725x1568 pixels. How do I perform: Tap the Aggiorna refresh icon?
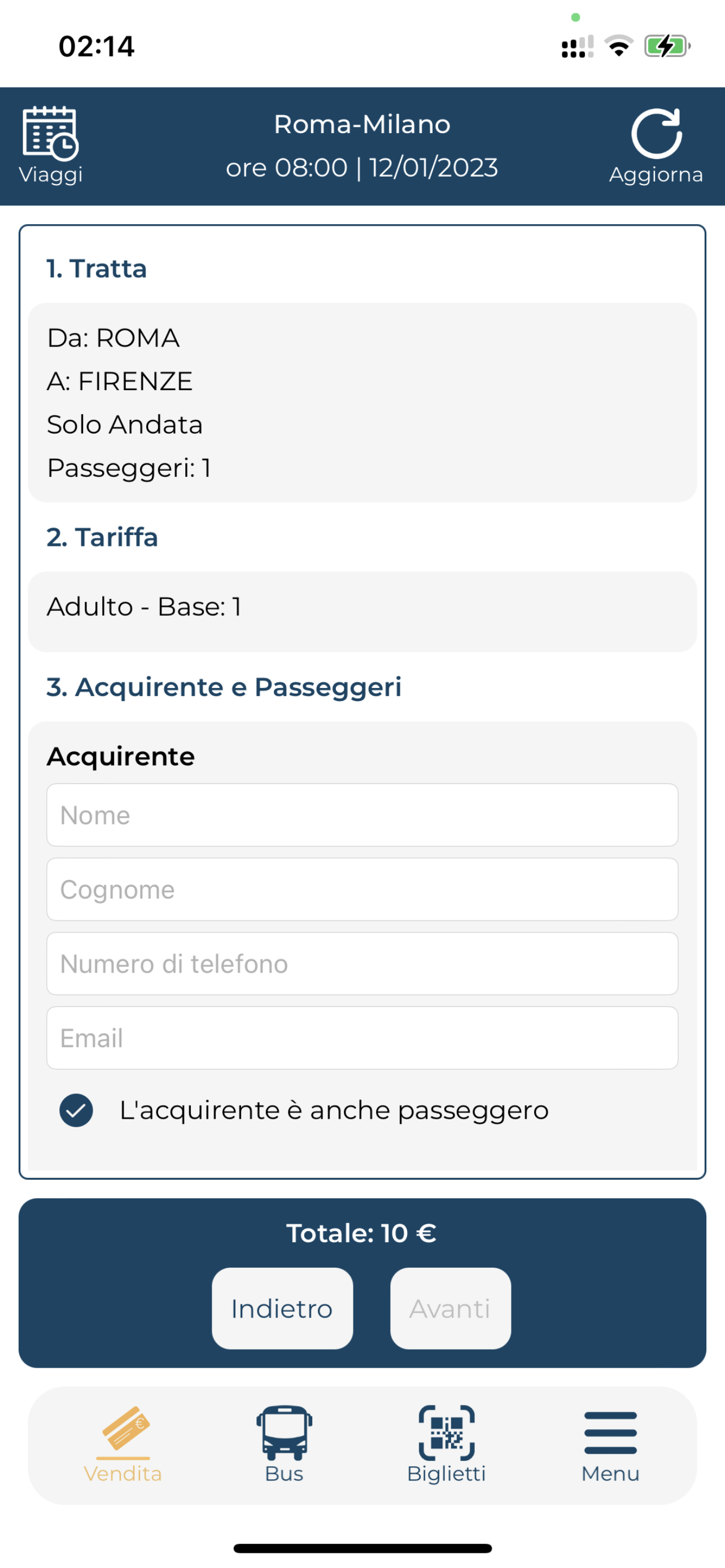(656, 133)
